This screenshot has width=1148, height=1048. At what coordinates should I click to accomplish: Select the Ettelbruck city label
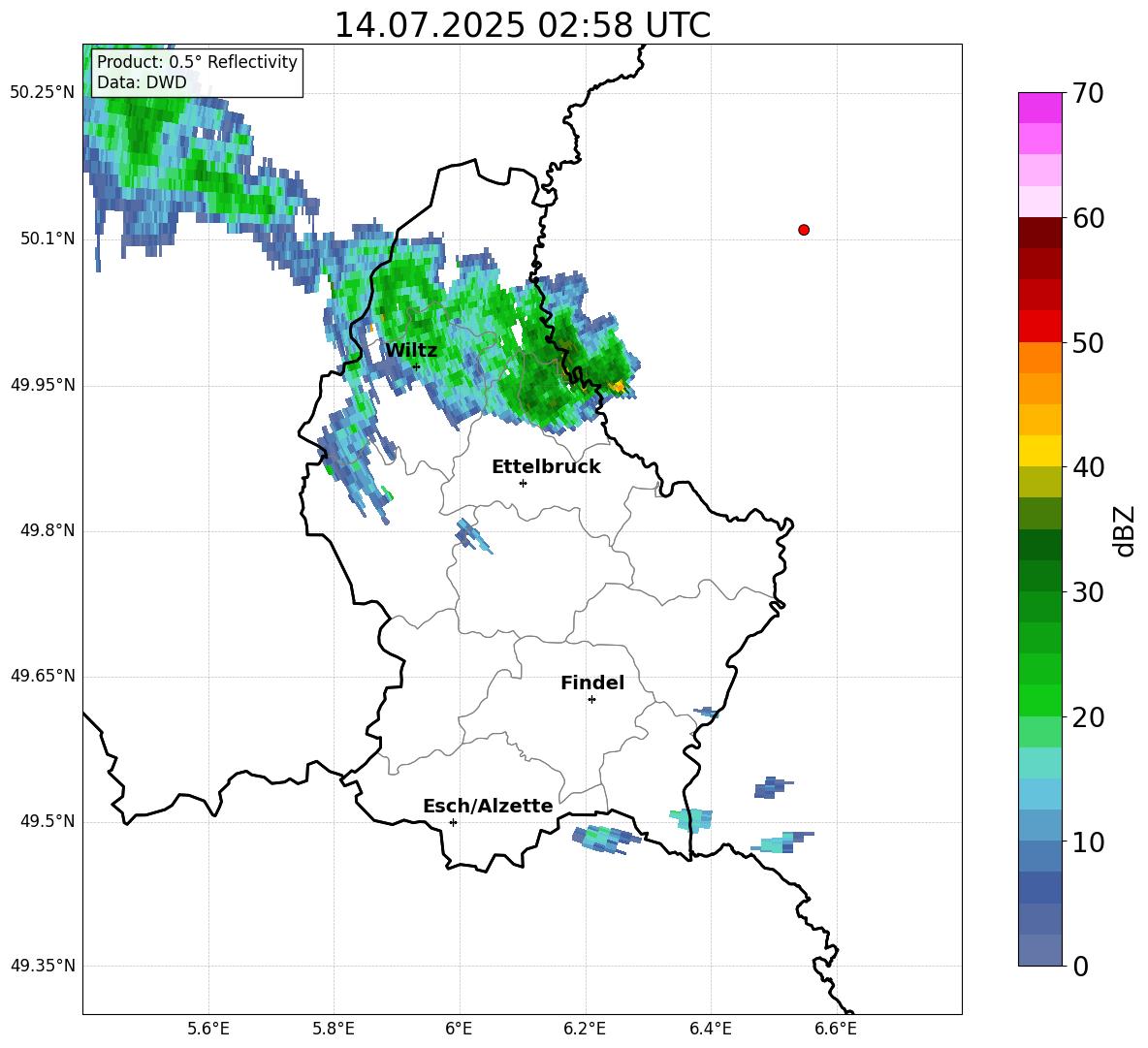coord(546,467)
